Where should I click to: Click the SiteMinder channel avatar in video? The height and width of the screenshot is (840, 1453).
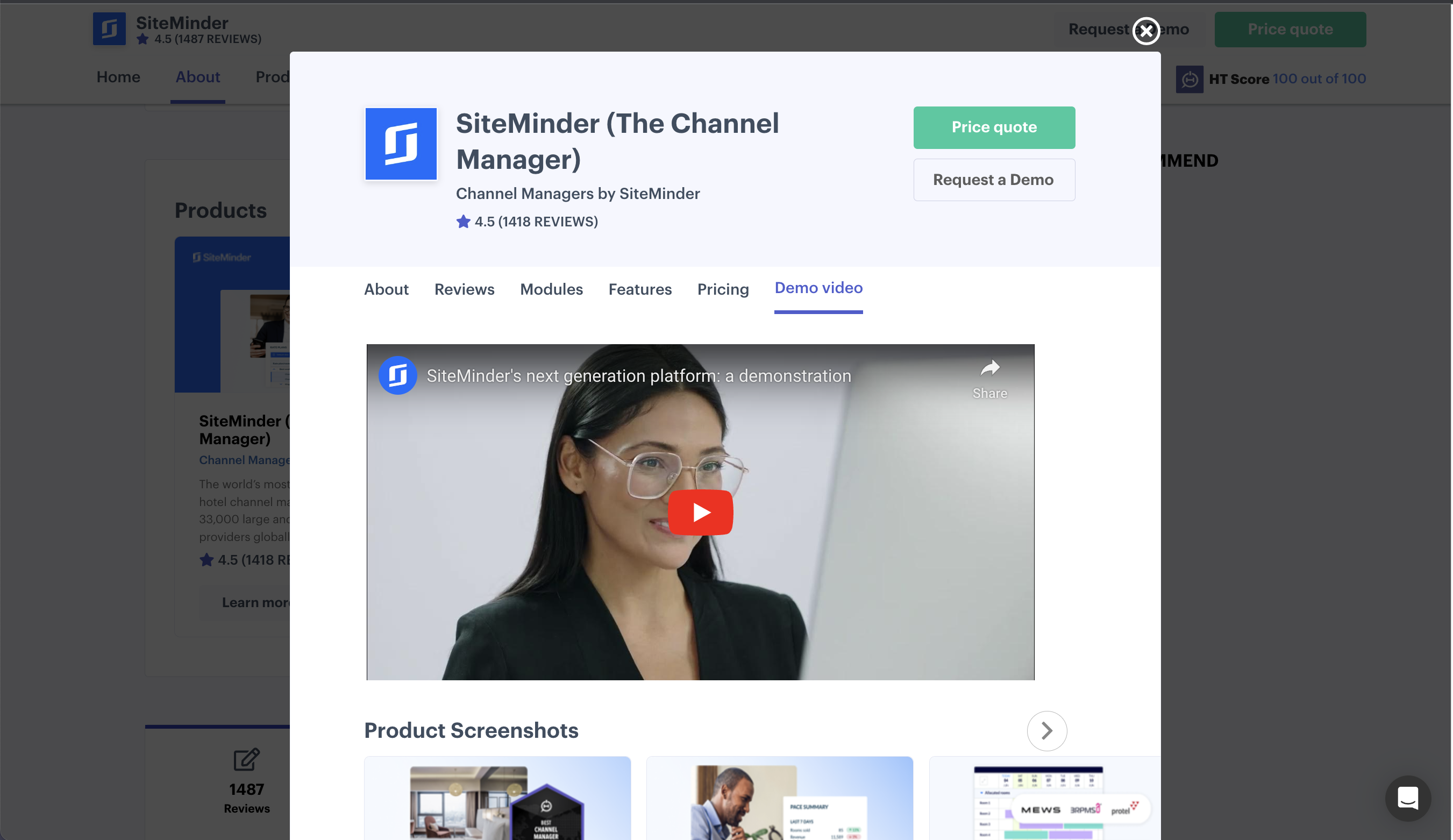(x=397, y=375)
